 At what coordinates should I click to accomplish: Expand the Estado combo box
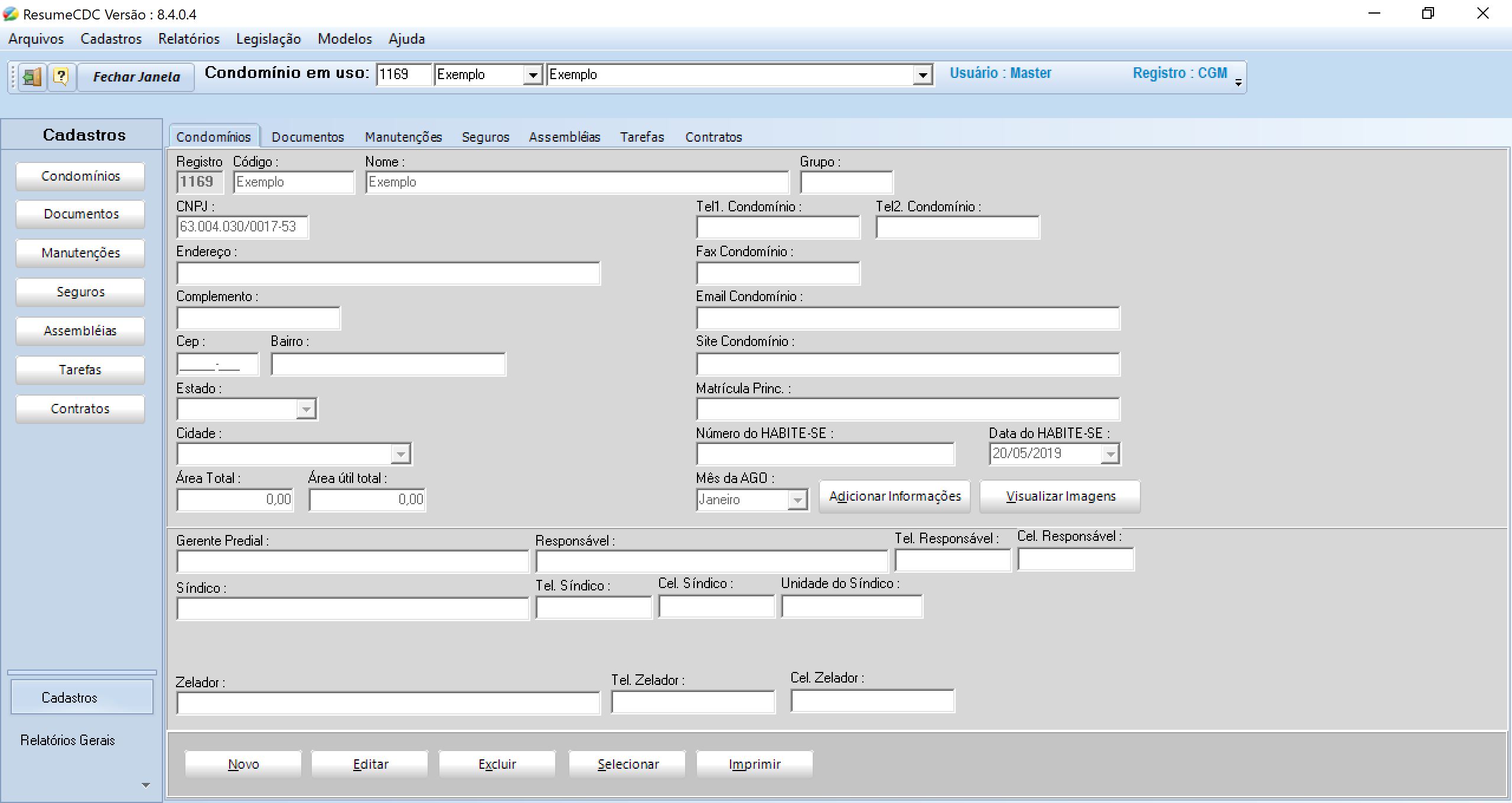pos(306,409)
